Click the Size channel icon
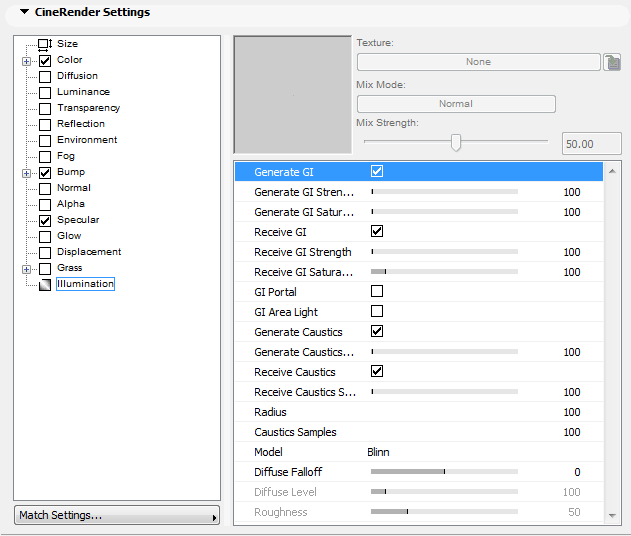Viewport: 631px width, 536px height. tap(44, 44)
